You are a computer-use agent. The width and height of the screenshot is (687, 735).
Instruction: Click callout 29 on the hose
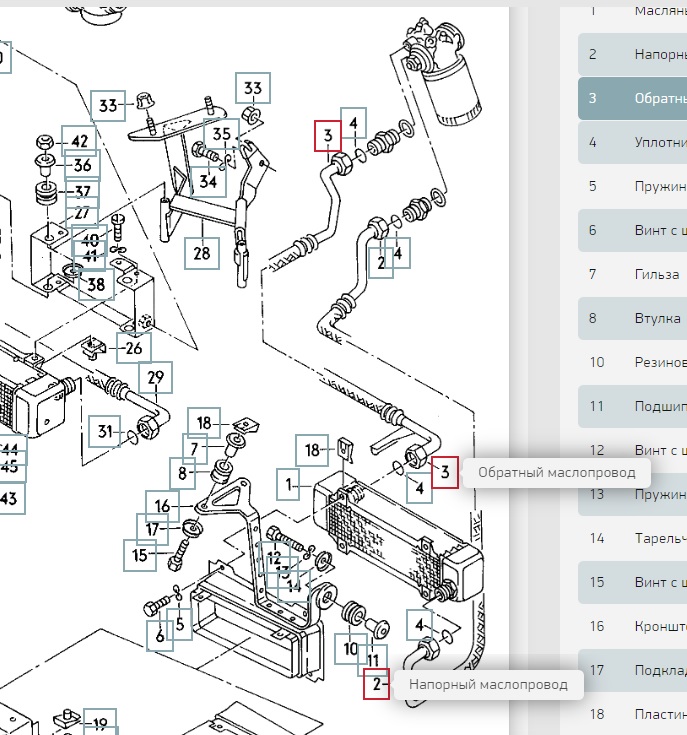(155, 377)
